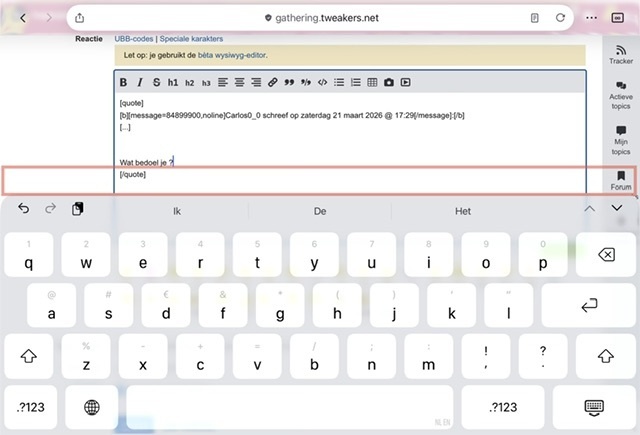Switch to symbols with right .?123 key

(x=503, y=407)
